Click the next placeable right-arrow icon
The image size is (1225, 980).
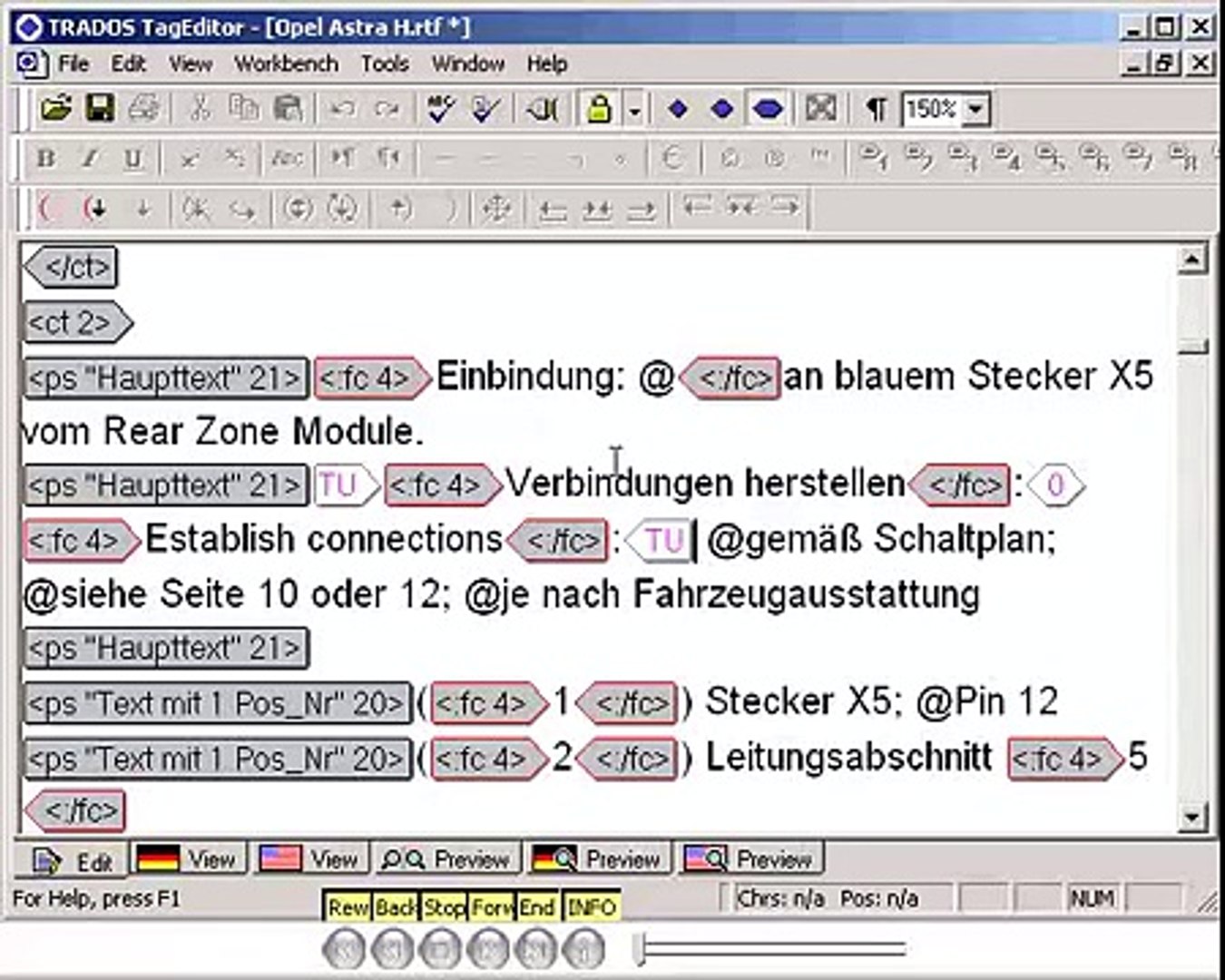point(642,211)
